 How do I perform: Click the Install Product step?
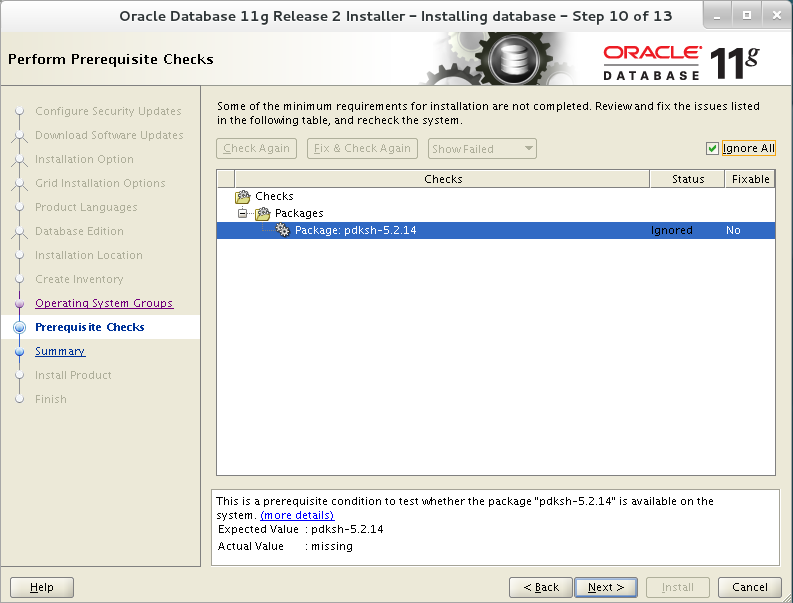[73, 375]
